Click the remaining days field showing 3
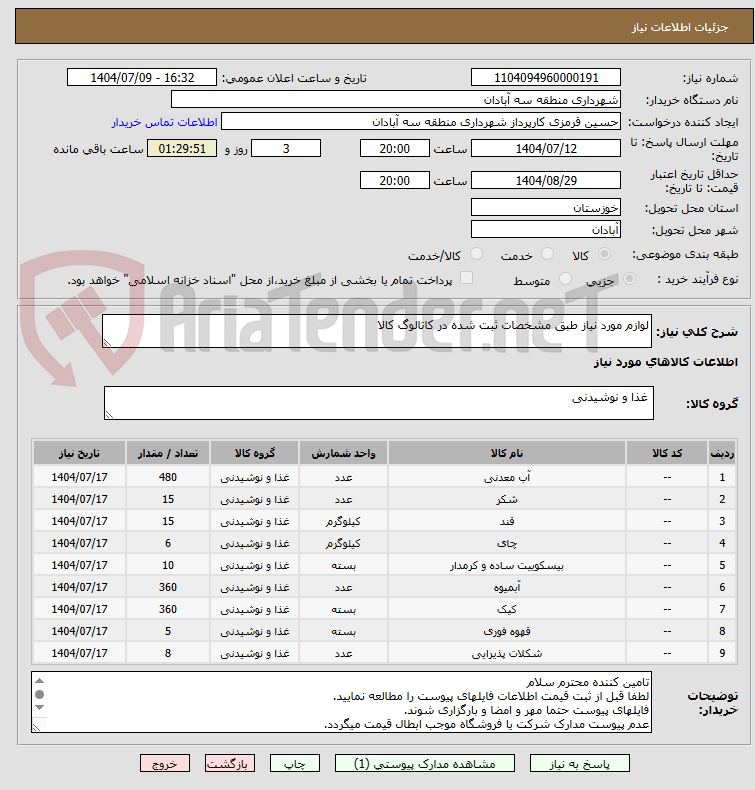 286,149
